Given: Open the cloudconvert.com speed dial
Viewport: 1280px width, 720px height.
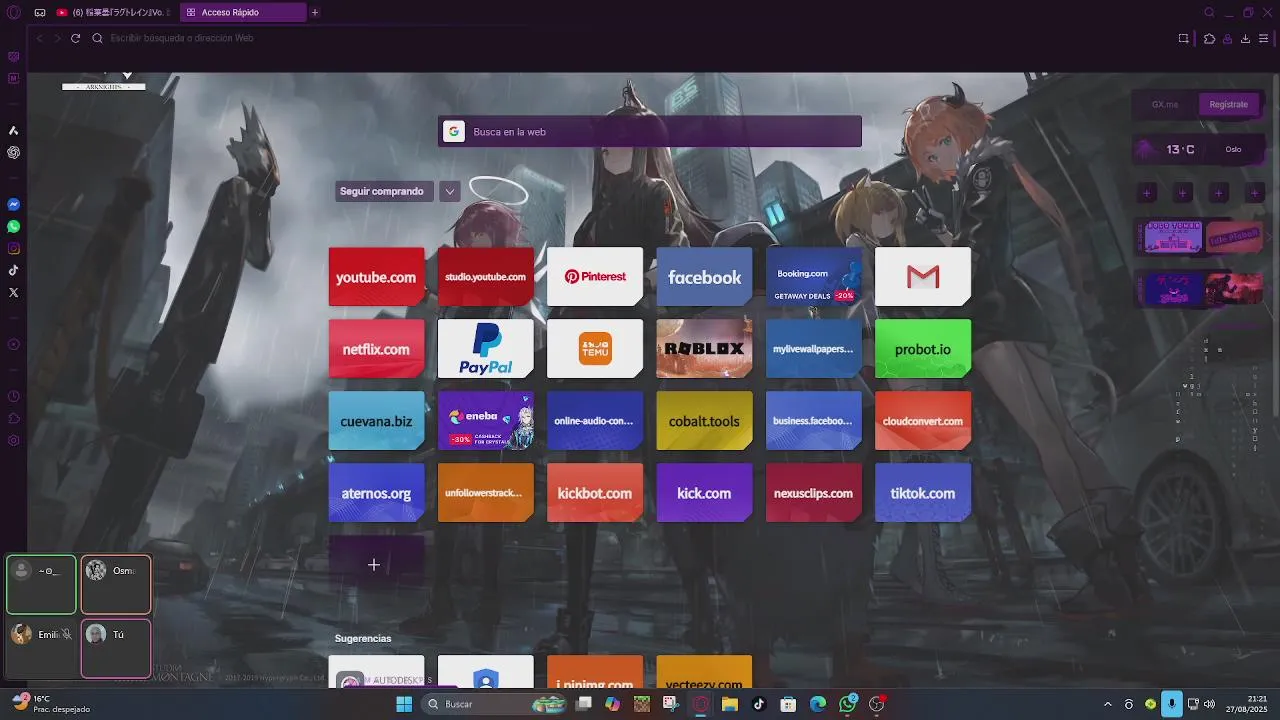Looking at the screenshot, I should pos(923,421).
